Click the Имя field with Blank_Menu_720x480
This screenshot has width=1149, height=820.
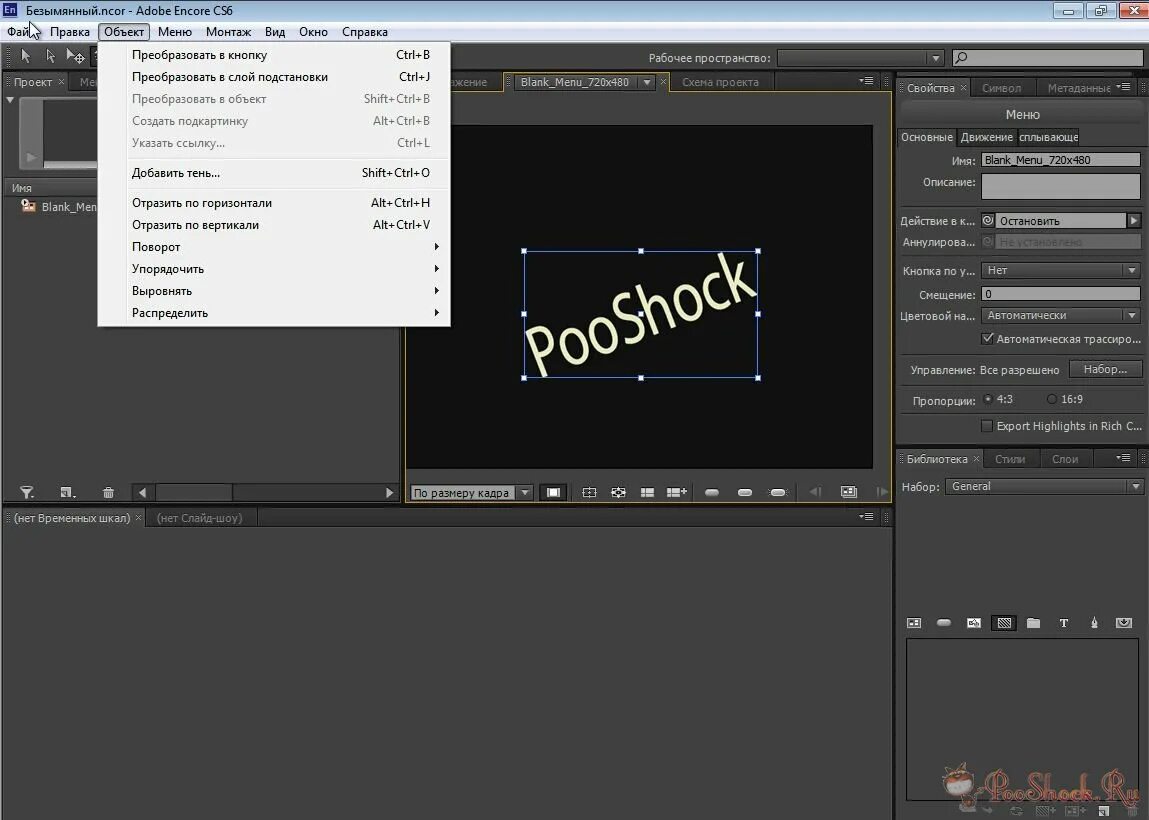coord(1060,160)
